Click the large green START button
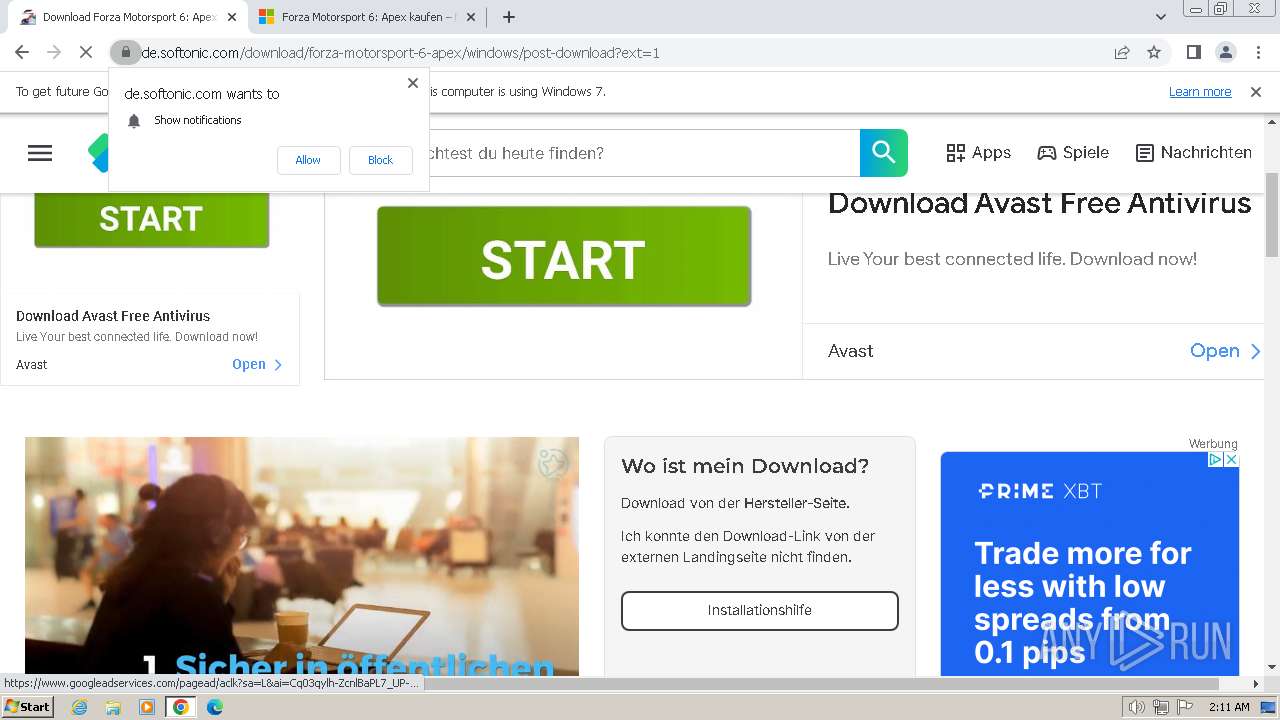This screenshot has height=720, width=1280. point(564,256)
